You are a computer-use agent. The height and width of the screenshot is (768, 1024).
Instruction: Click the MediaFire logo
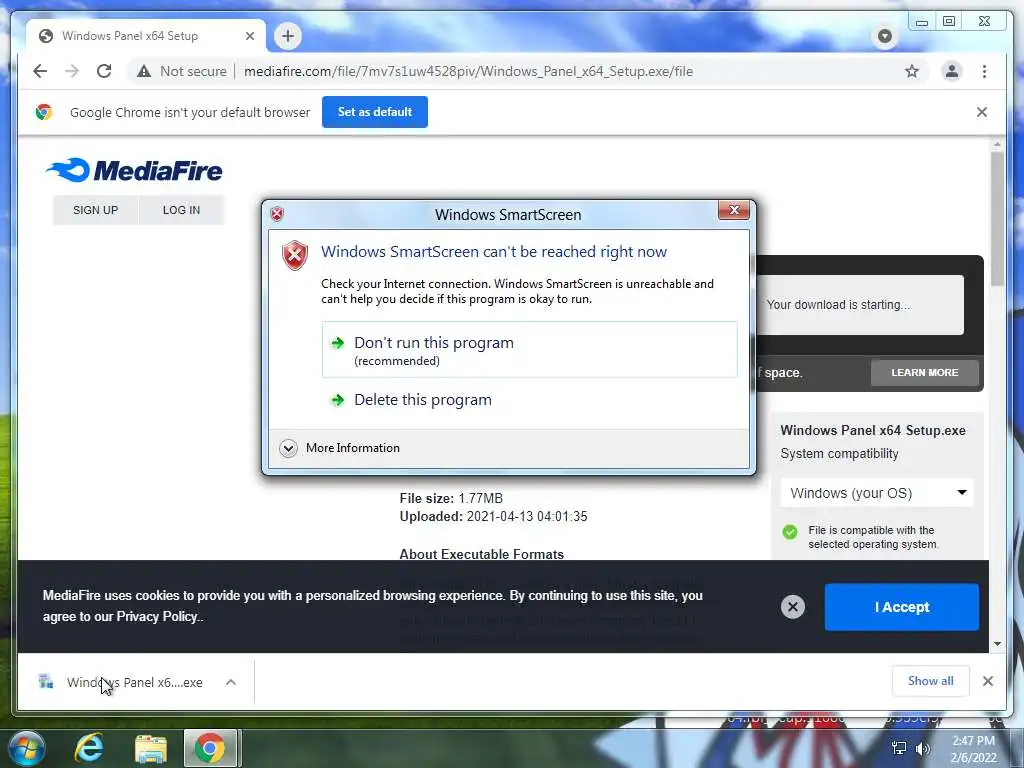point(134,170)
